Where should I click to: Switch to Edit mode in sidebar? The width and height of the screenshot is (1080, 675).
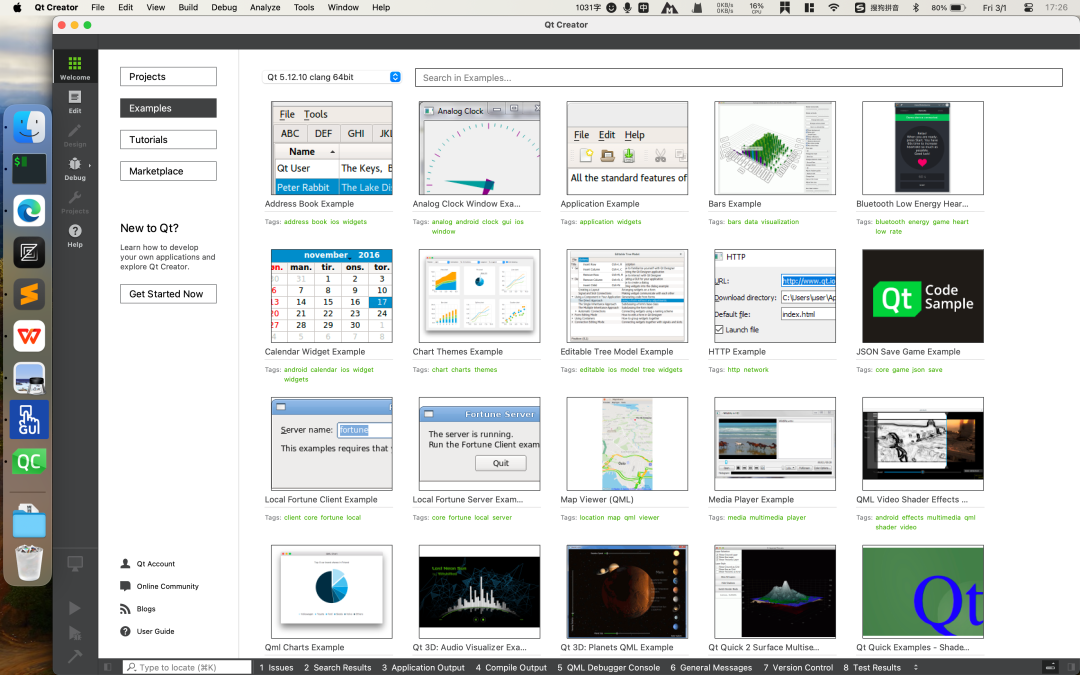(75, 101)
